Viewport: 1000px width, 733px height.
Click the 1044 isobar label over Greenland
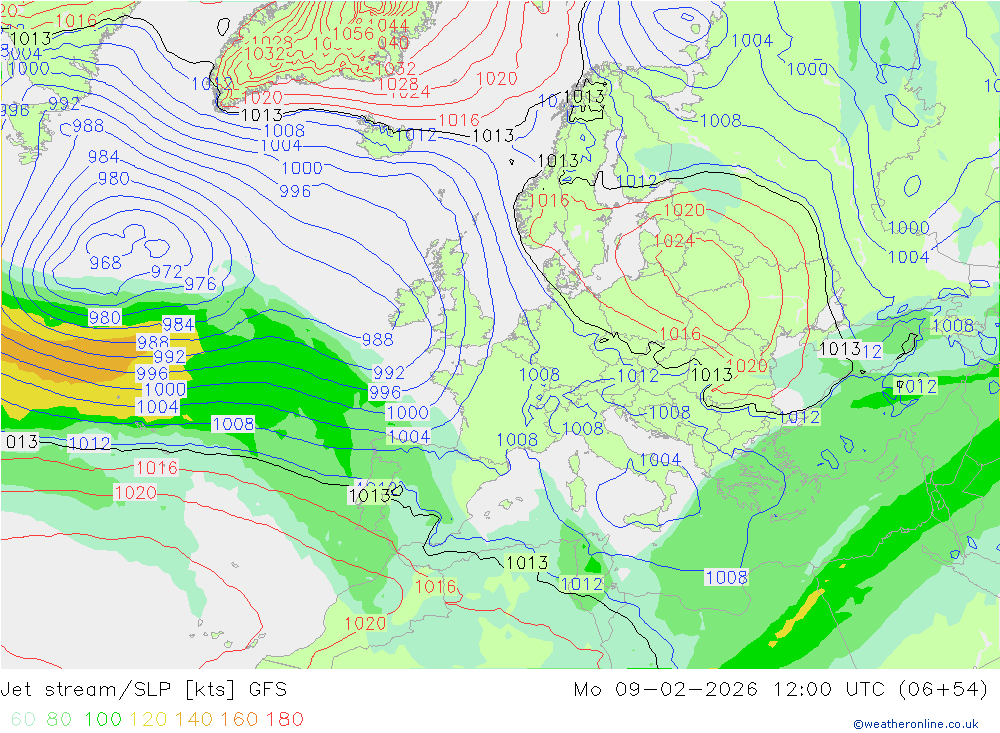tap(388, 26)
